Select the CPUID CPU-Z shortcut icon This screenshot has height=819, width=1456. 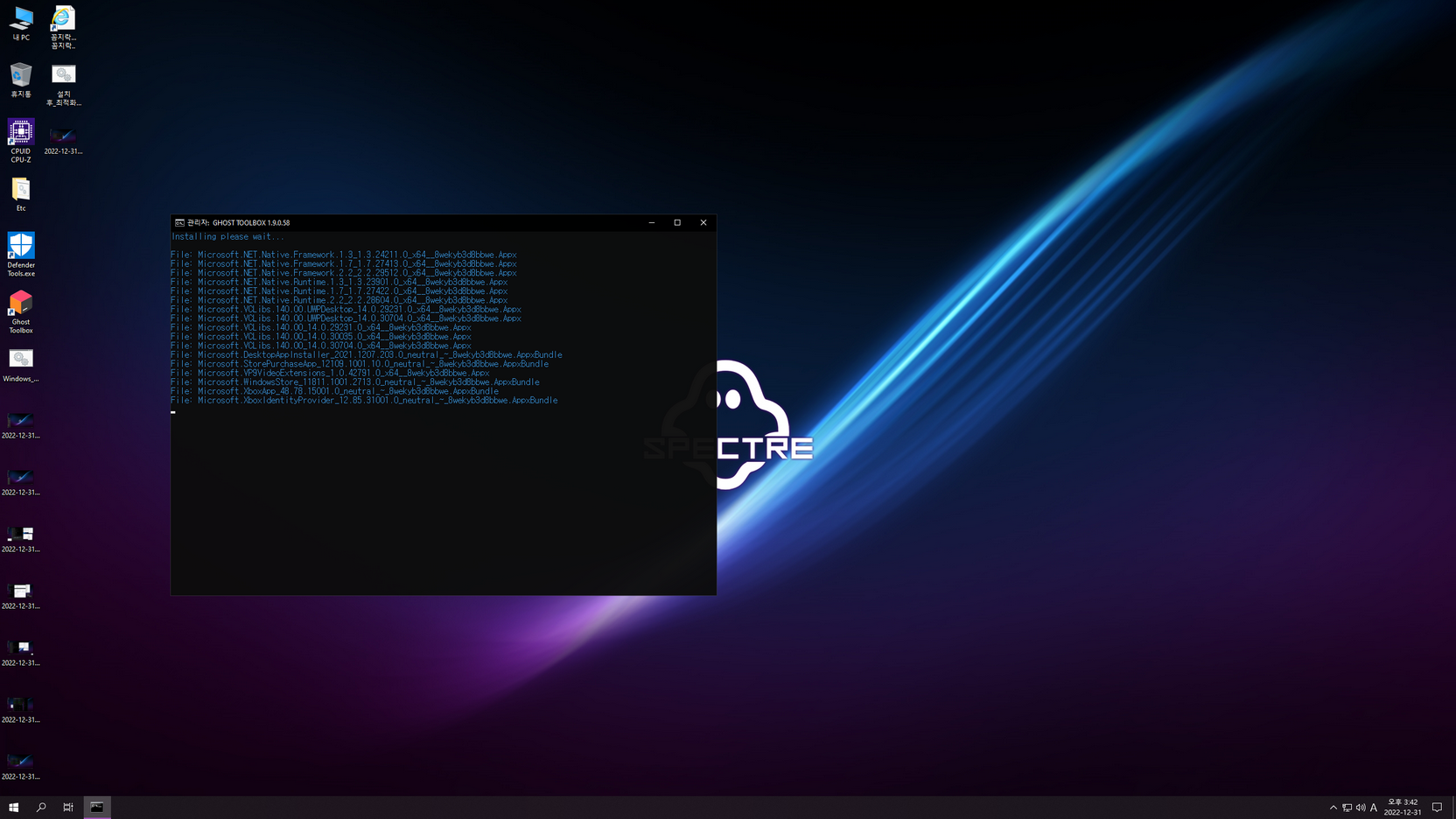coord(21,141)
